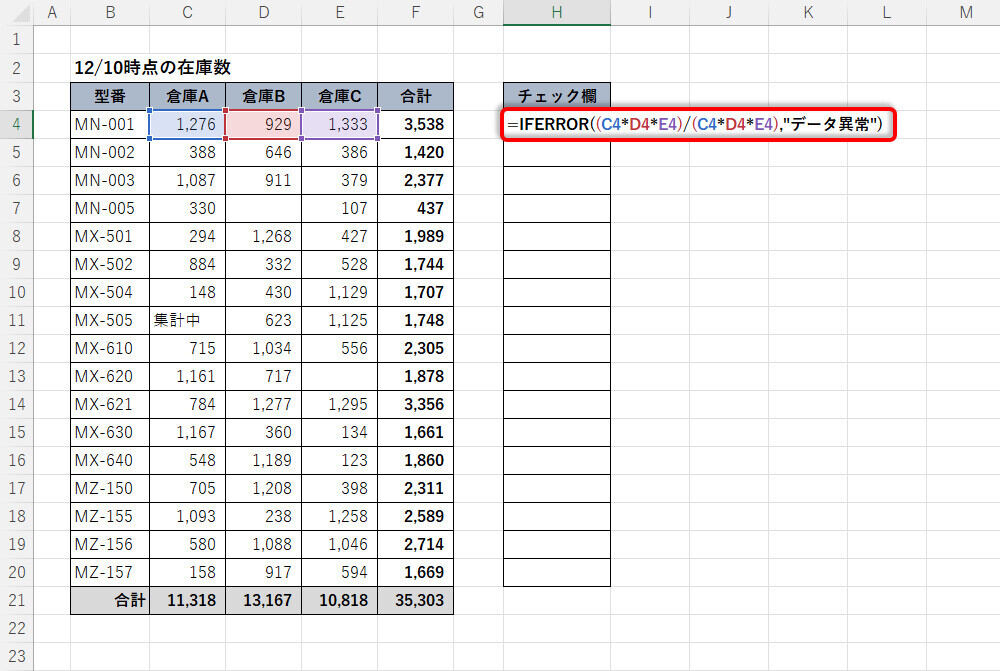
Task: Click the 合計 column header cell
Action: pyautogui.click(x=416, y=96)
